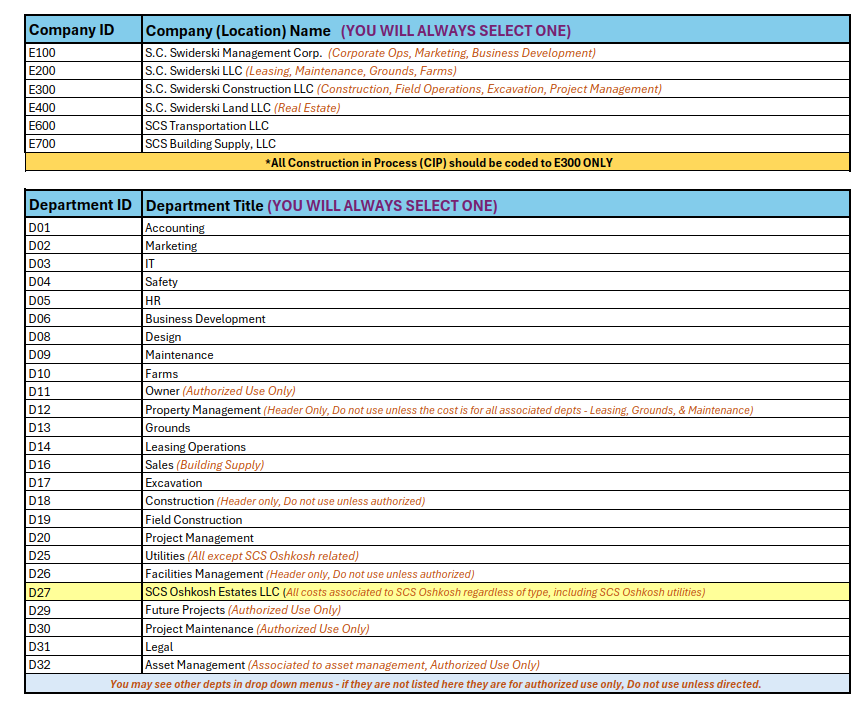This screenshot has height=709, width=858.
Task: Click the Leasing Operations department cell
Action: [x=496, y=446]
